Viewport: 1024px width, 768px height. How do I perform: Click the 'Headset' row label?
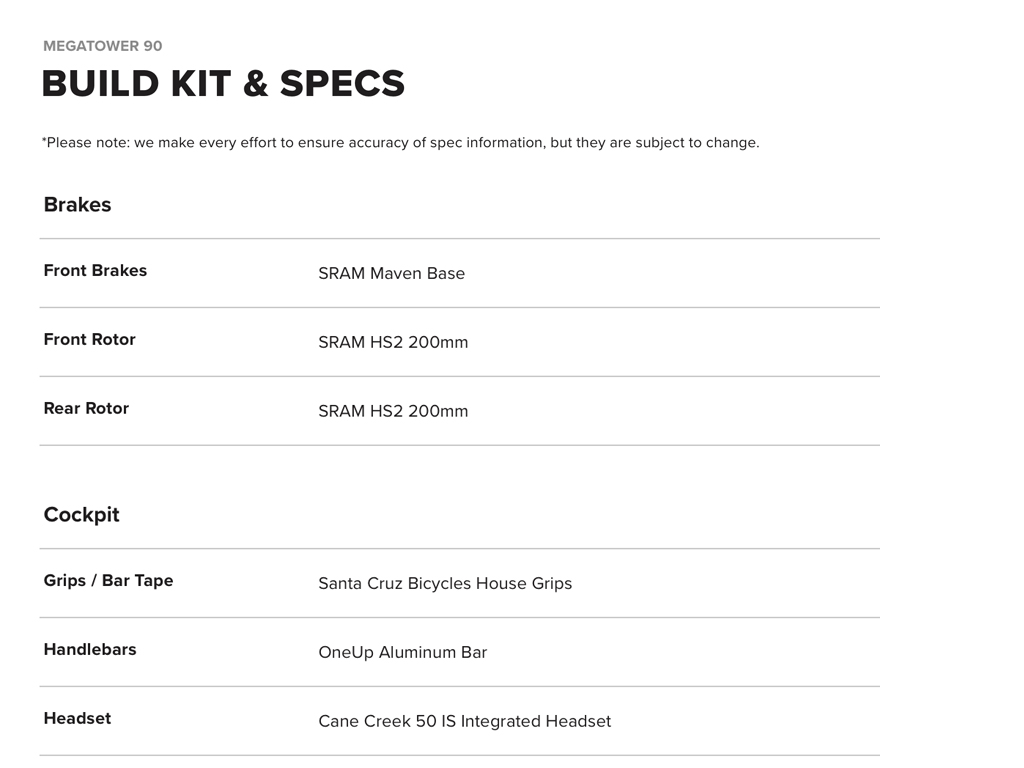(x=77, y=719)
